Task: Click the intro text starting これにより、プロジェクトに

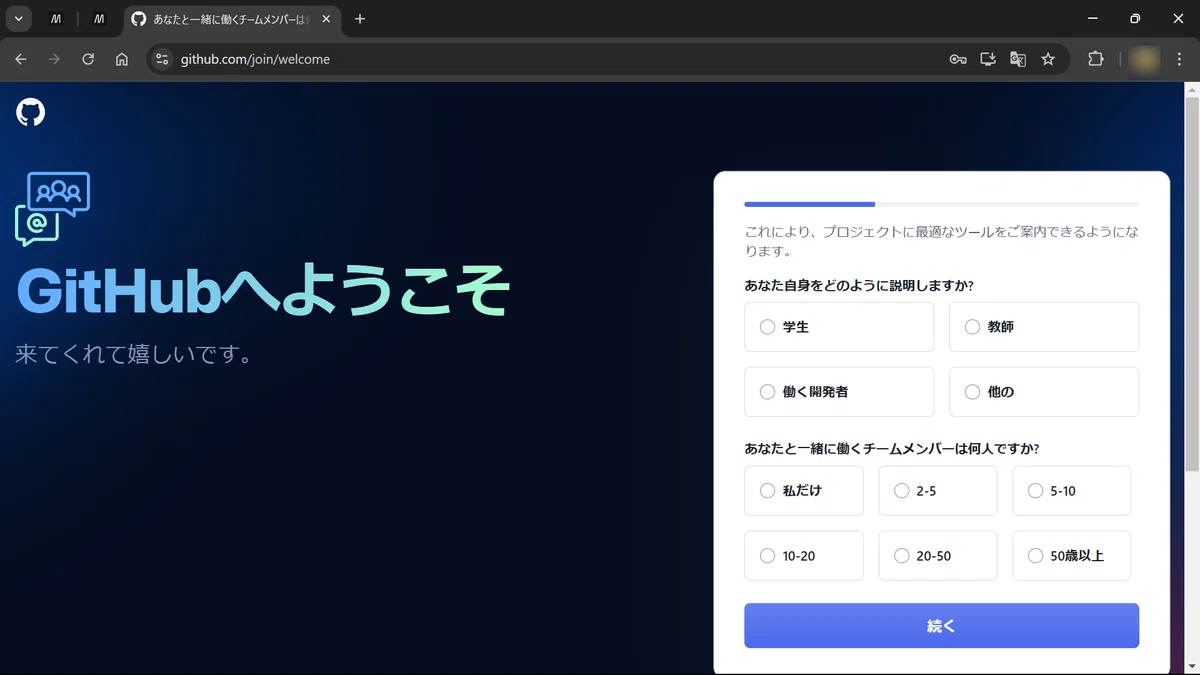Action: [x=941, y=241]
